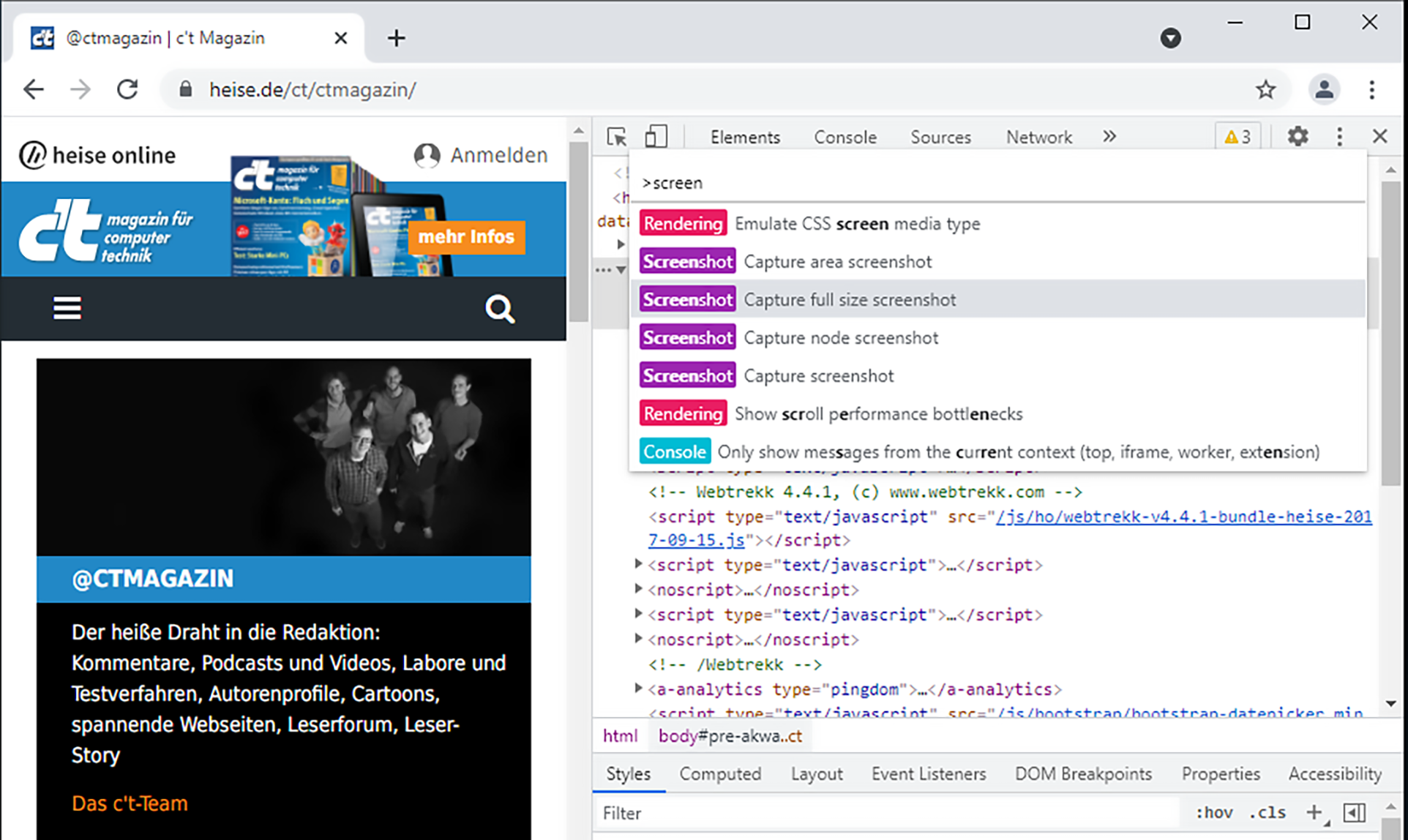Click the Styles Filter input field
This screenshot has width=1408, height=840.
(x=885, y=813)
